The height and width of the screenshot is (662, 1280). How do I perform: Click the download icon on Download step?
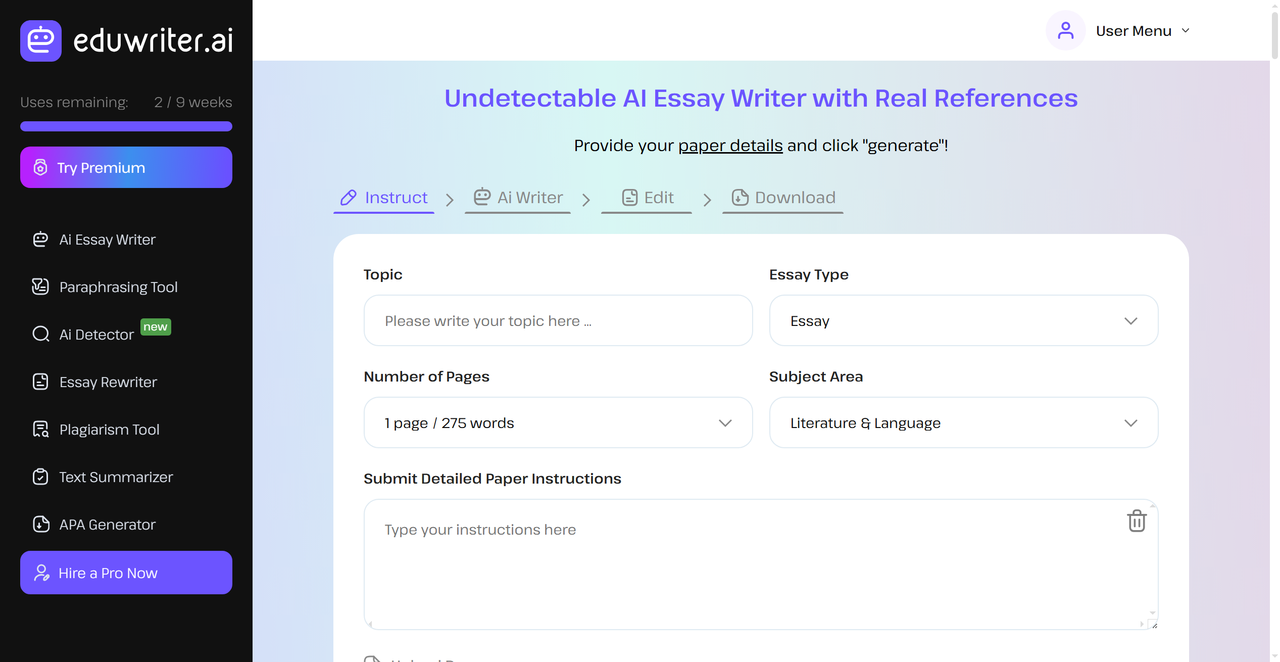pyautogui.click(x=740, y=197)
